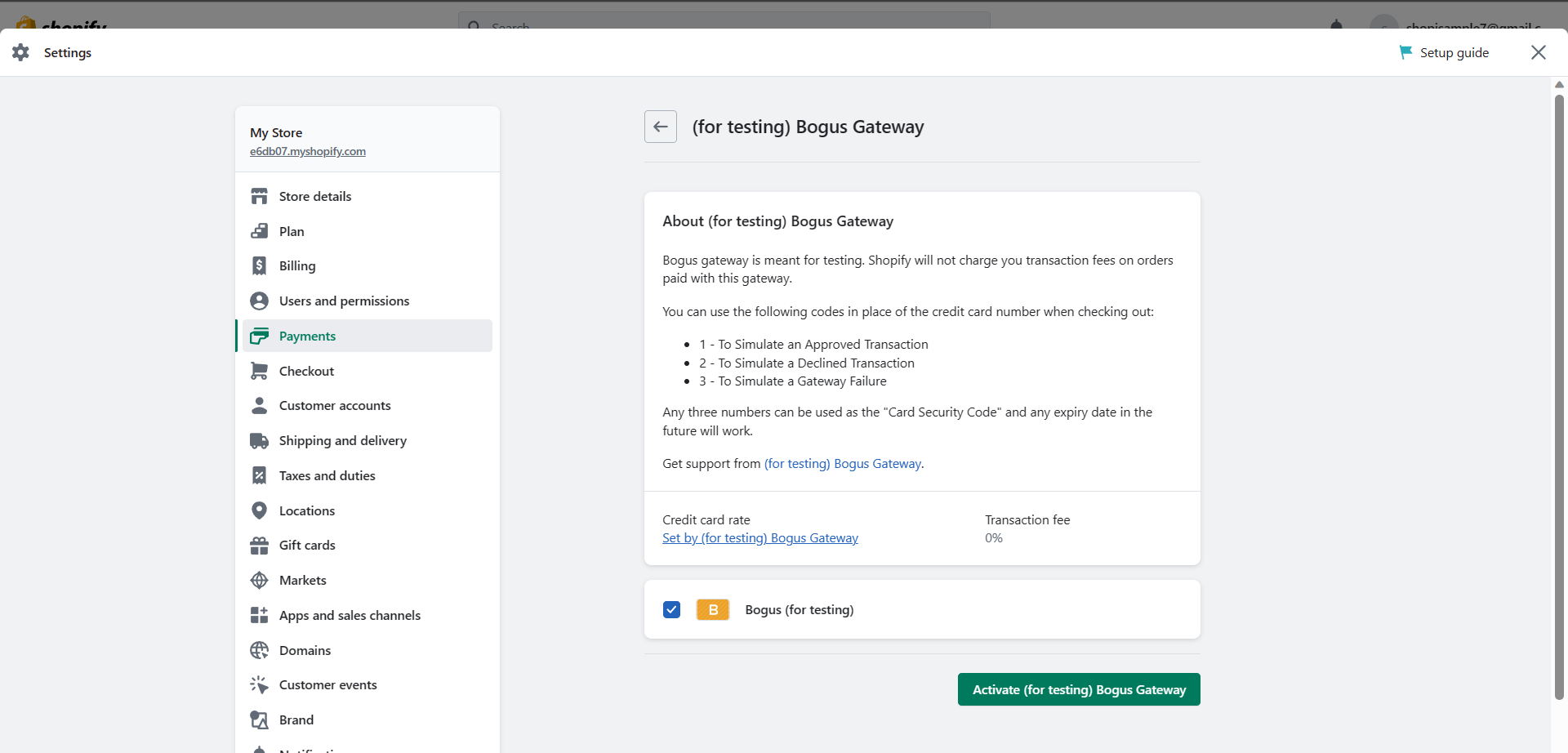Click the Users and permissions avatar icon
Image resolution: width=1568 pixels, height=753 pixels.
coord(259,301)
